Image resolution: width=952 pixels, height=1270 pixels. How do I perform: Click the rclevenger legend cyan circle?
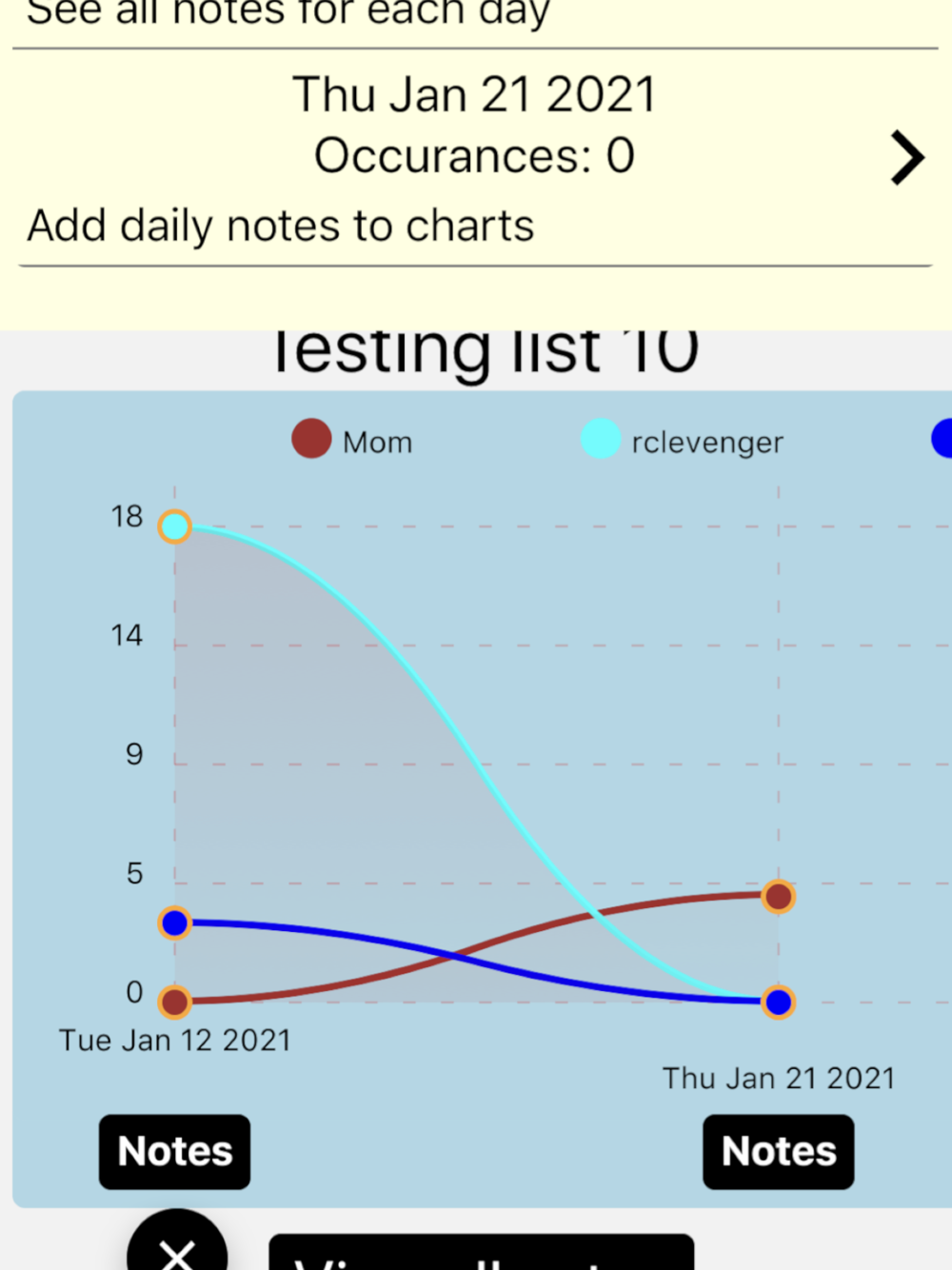coord(601,439)
